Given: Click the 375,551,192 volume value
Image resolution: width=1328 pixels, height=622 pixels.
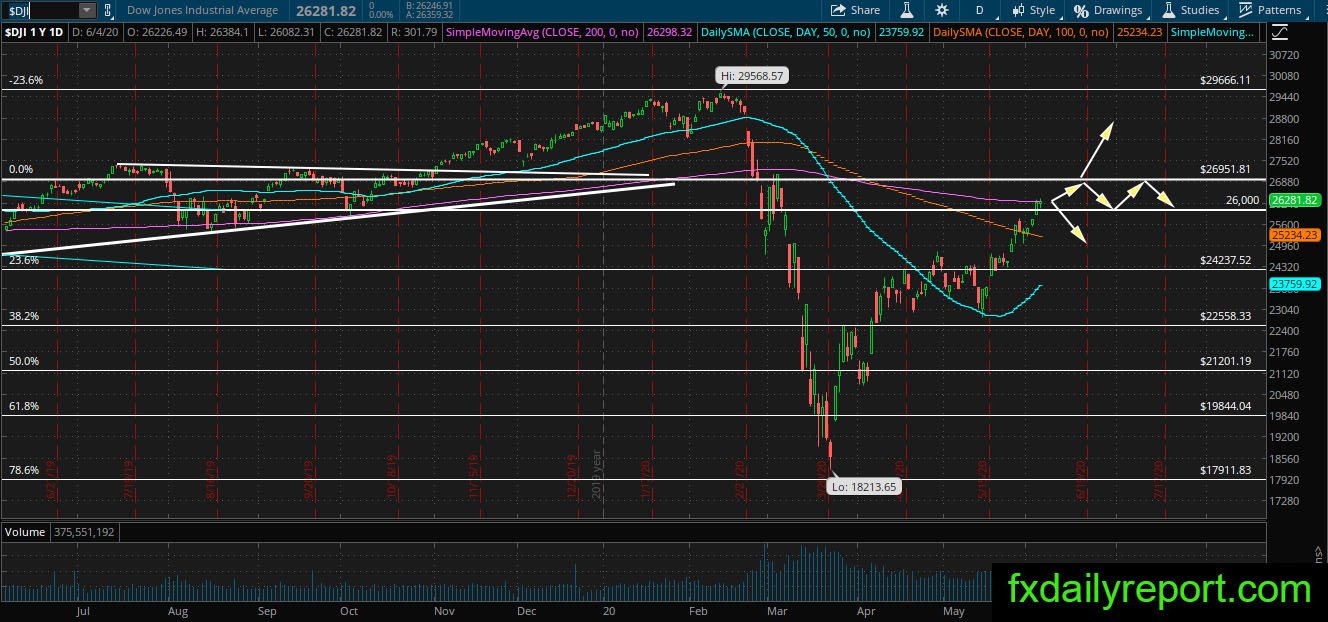Looking at the screenshot, I should 84,532.
